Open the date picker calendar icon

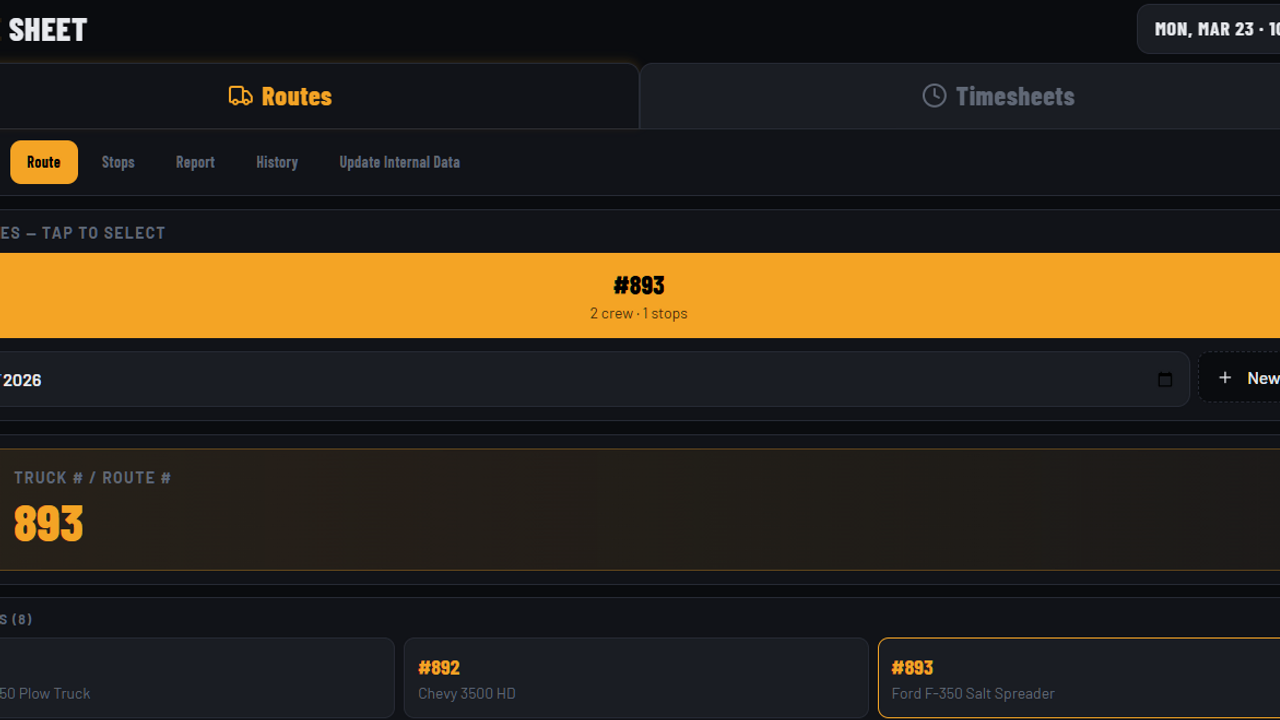click(x=1164, y=379)
